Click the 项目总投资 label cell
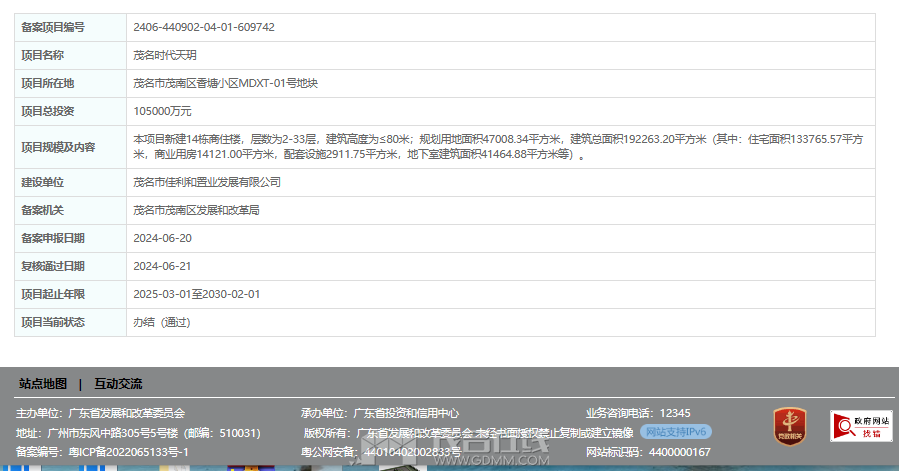This screenshot has height=471, width=899. tap(71, 111)
